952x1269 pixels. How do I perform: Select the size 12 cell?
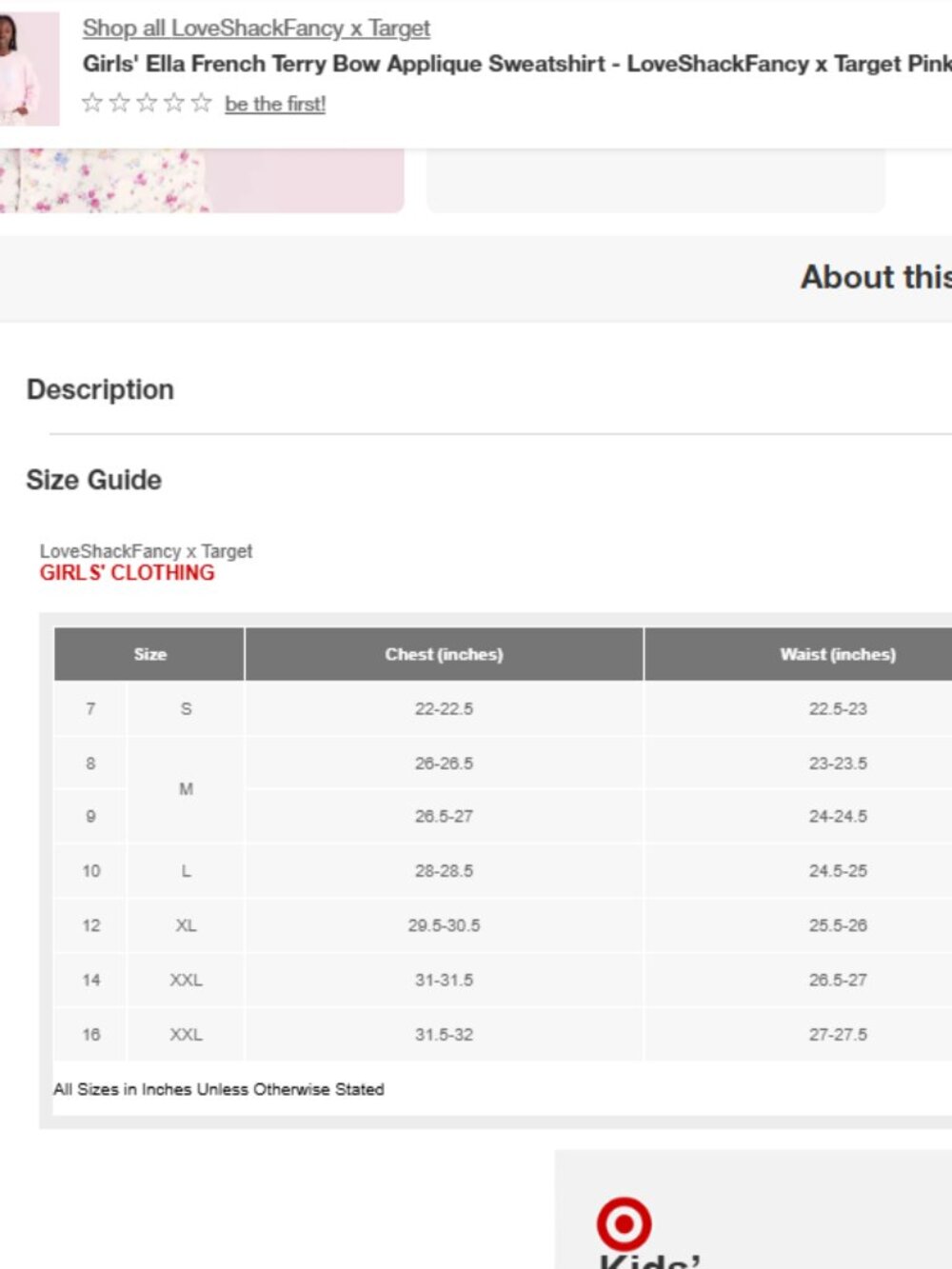pos(90,925)
